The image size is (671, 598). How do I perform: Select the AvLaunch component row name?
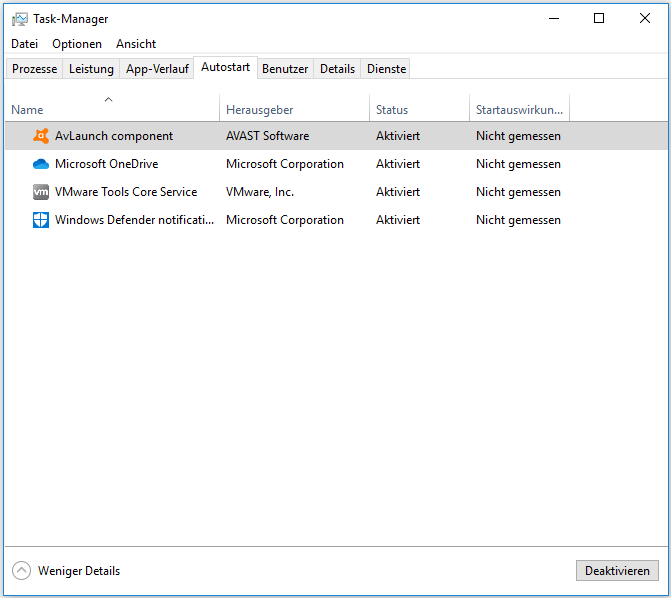[x=114, y=136]
